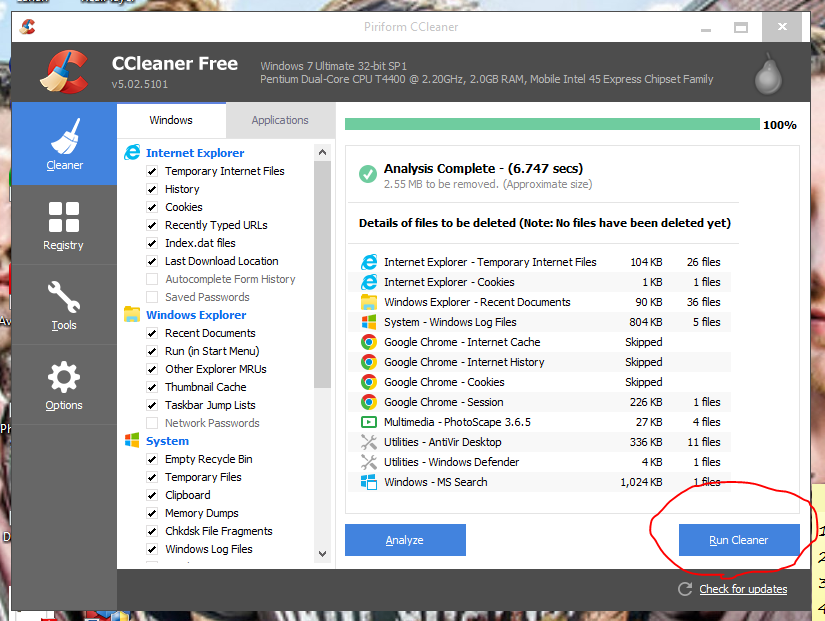The width and height of the screenshot is (825, 621).
Task: Click IE icon beside Temporary Internet Files result
Action: pos(369,262)
